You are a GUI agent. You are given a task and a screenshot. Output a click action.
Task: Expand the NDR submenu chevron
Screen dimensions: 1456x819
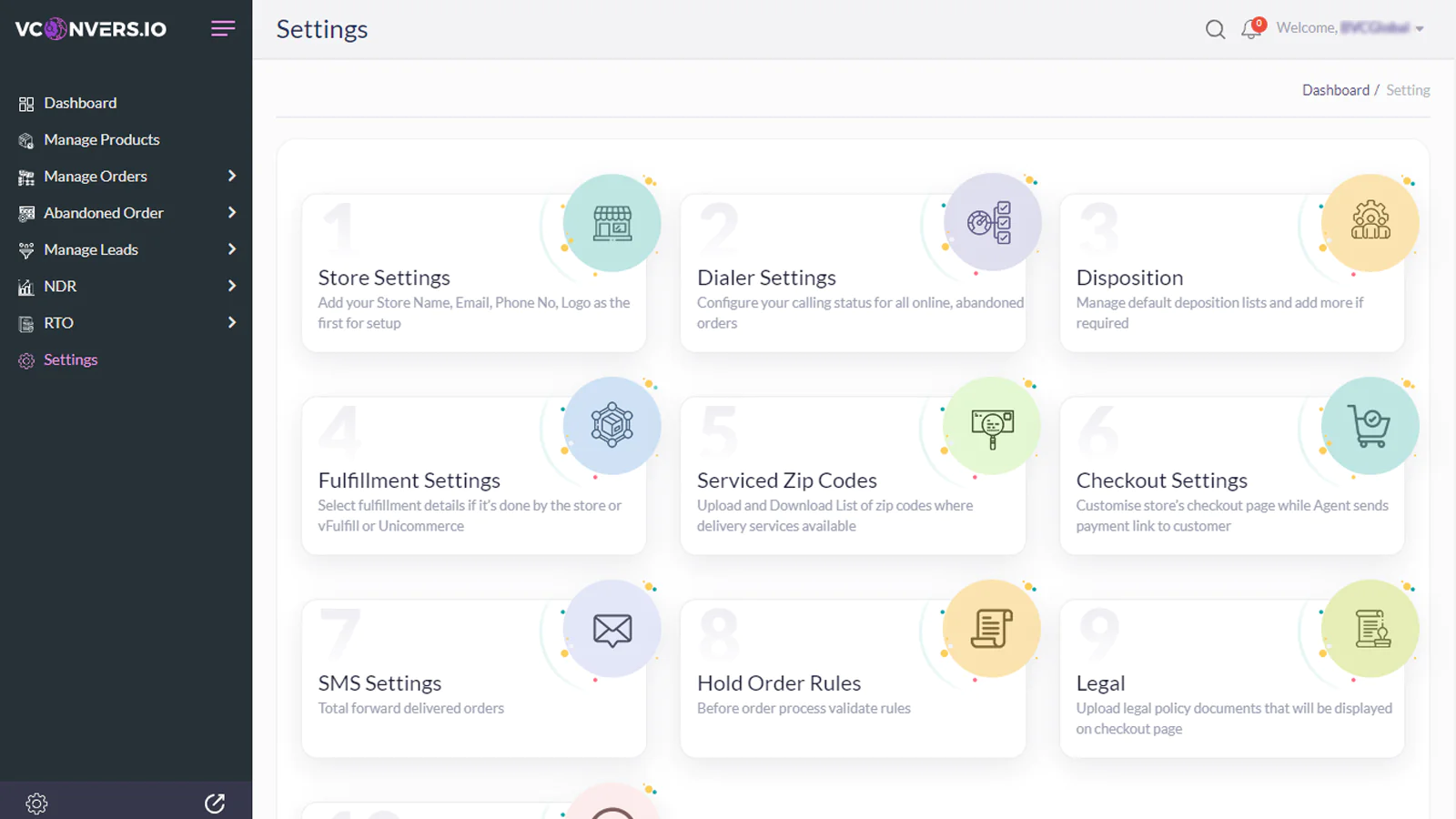click(231, 286)
